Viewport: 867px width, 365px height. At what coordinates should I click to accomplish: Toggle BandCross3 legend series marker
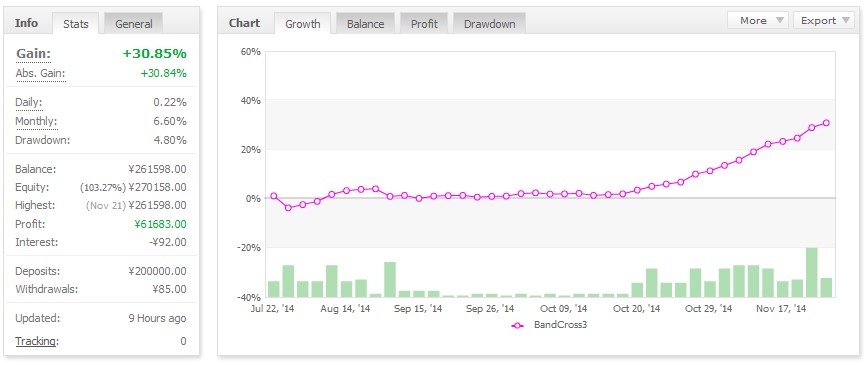click(x=518, y=325)
